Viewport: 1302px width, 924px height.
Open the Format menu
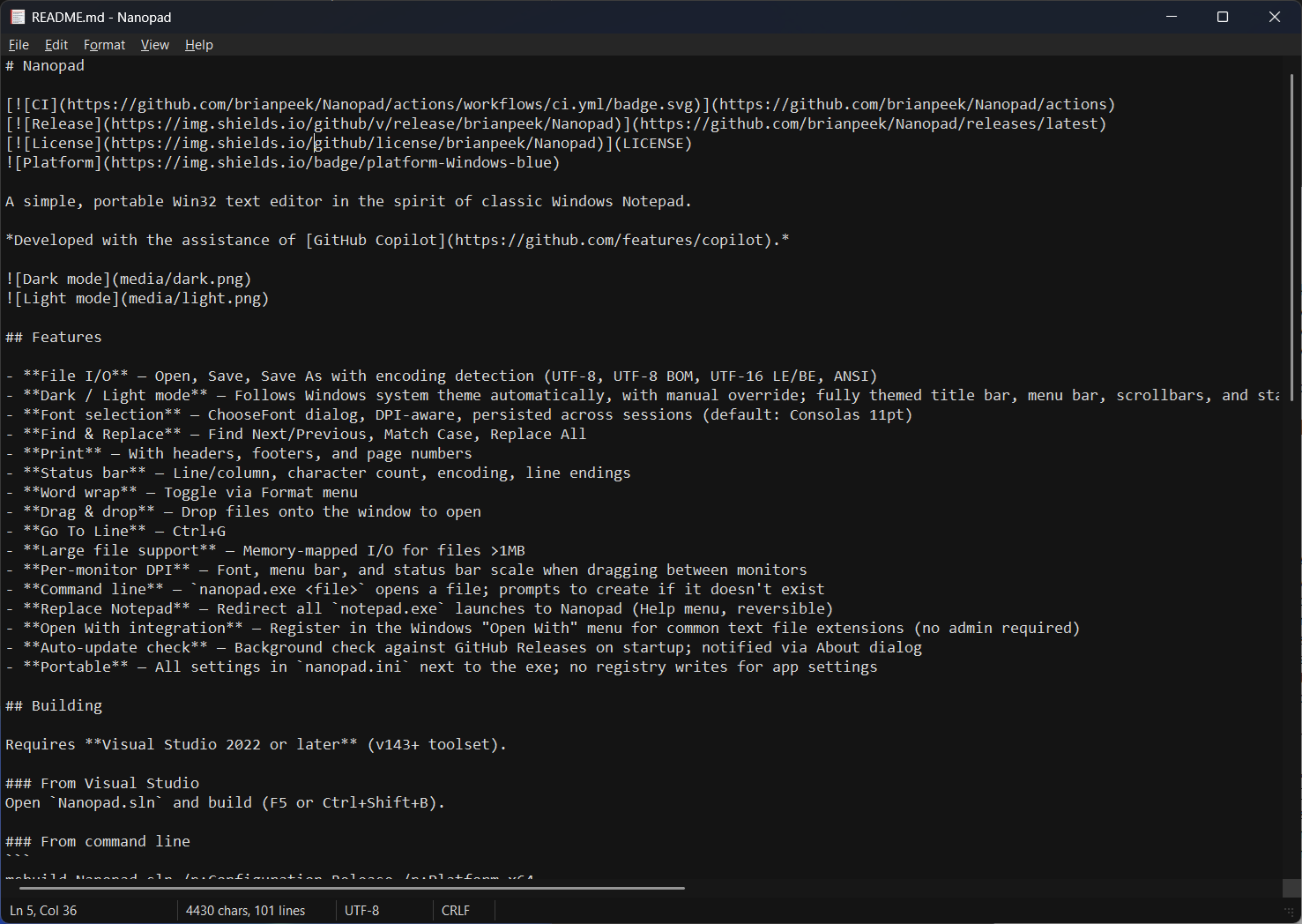pyautogui.click(x=104, y=44)
